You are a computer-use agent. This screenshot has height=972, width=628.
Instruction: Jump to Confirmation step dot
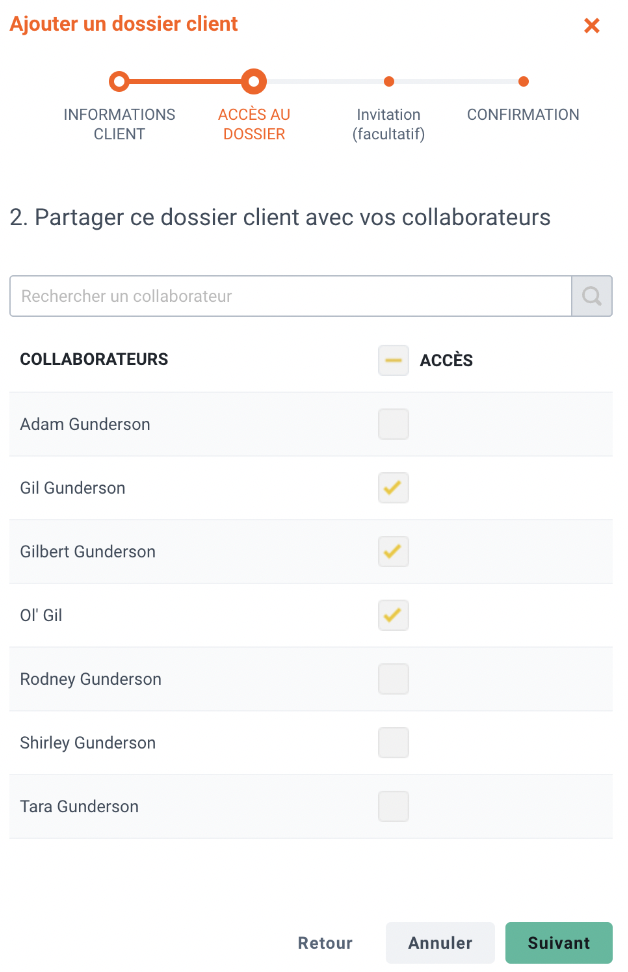coord(523,81)
